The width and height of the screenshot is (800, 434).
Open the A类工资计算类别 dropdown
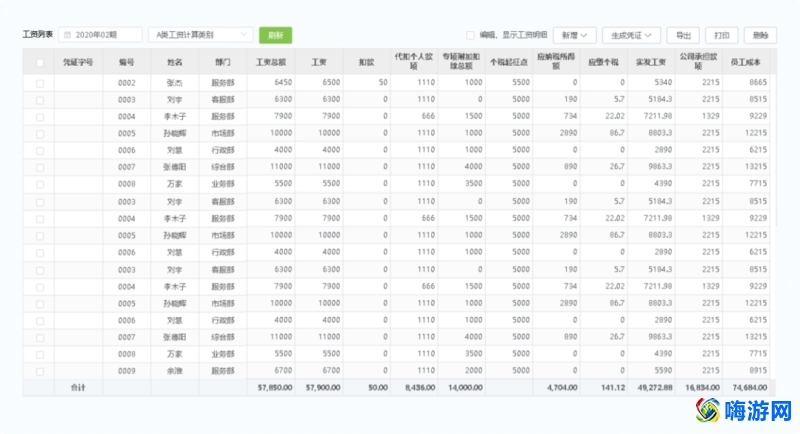click(x=201, y=35)
